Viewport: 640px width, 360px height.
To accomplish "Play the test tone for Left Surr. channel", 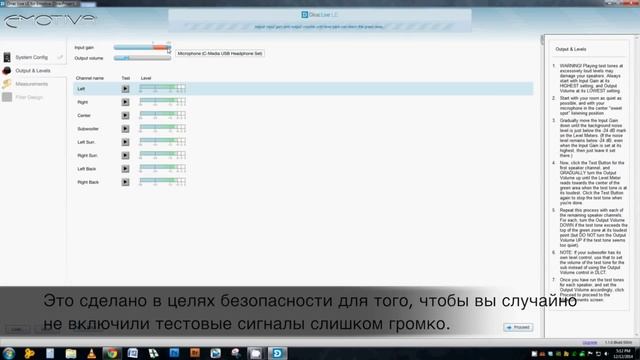I will click(125, 142).
